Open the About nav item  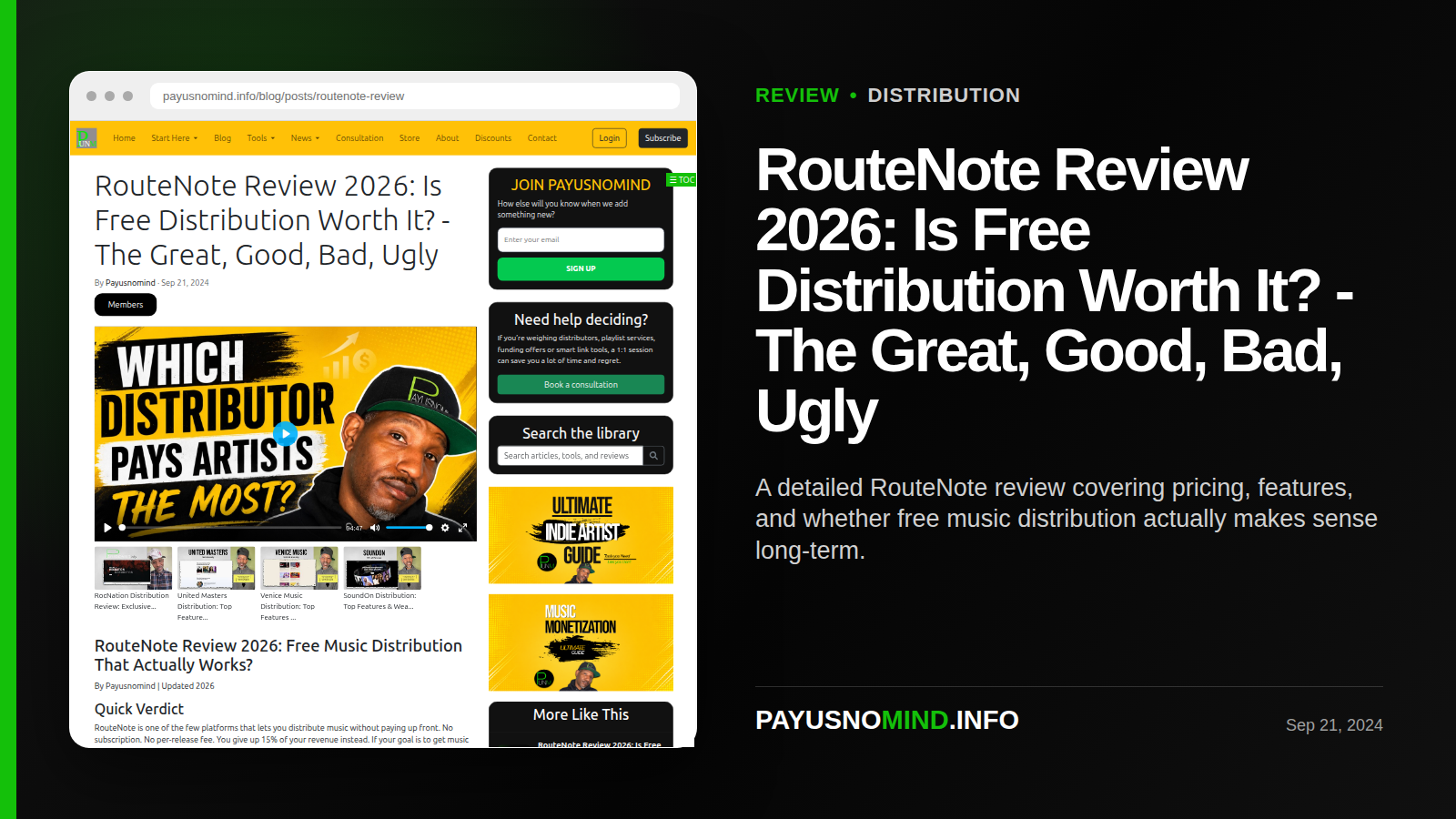click(447, 138)
